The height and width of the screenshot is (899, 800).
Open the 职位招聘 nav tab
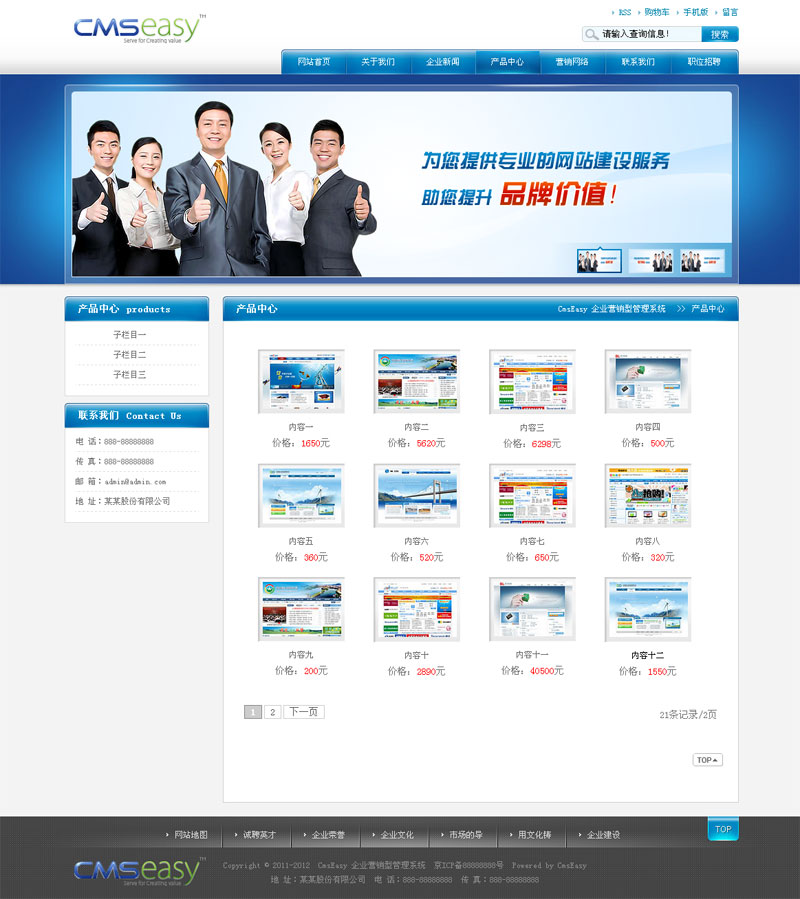click(704, 62)
